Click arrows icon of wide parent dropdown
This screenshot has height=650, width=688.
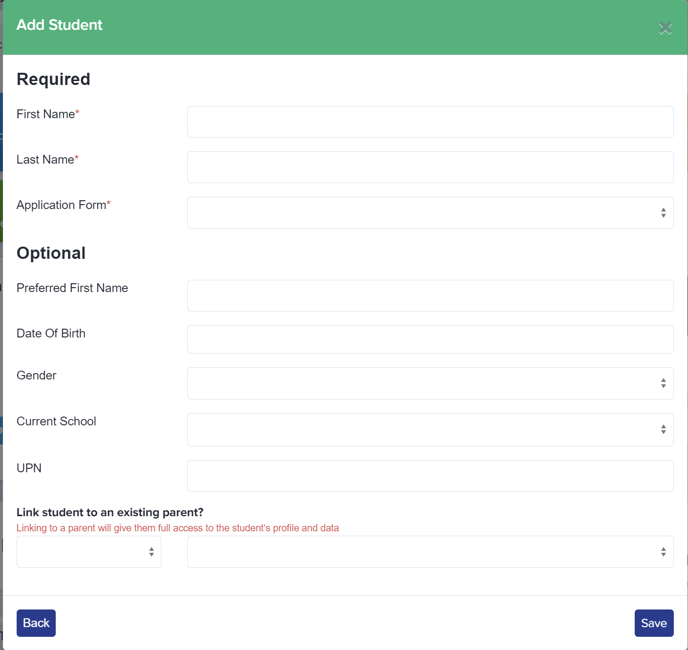point(663,552)
